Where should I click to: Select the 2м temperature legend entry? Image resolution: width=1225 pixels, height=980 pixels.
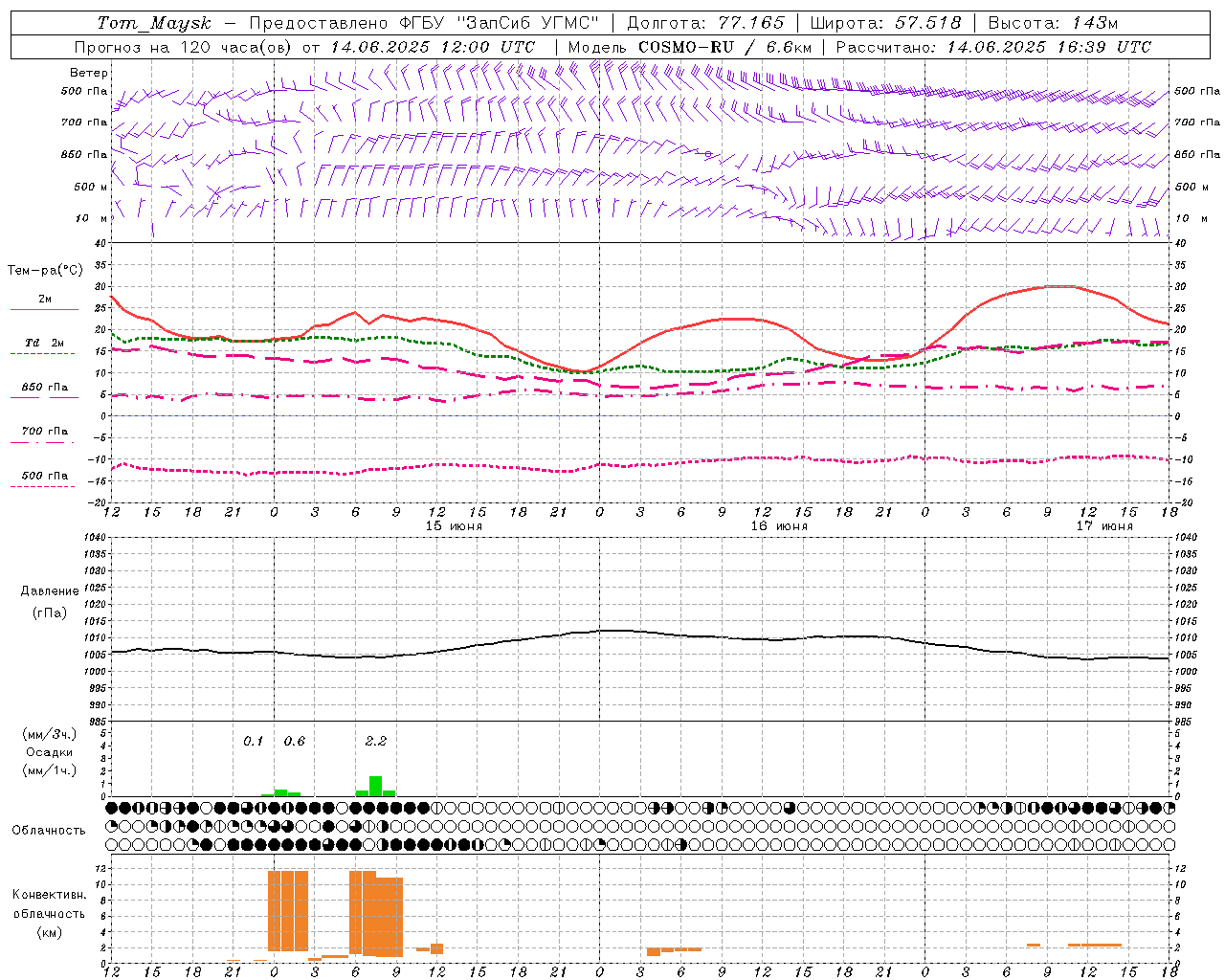[45, 300]
